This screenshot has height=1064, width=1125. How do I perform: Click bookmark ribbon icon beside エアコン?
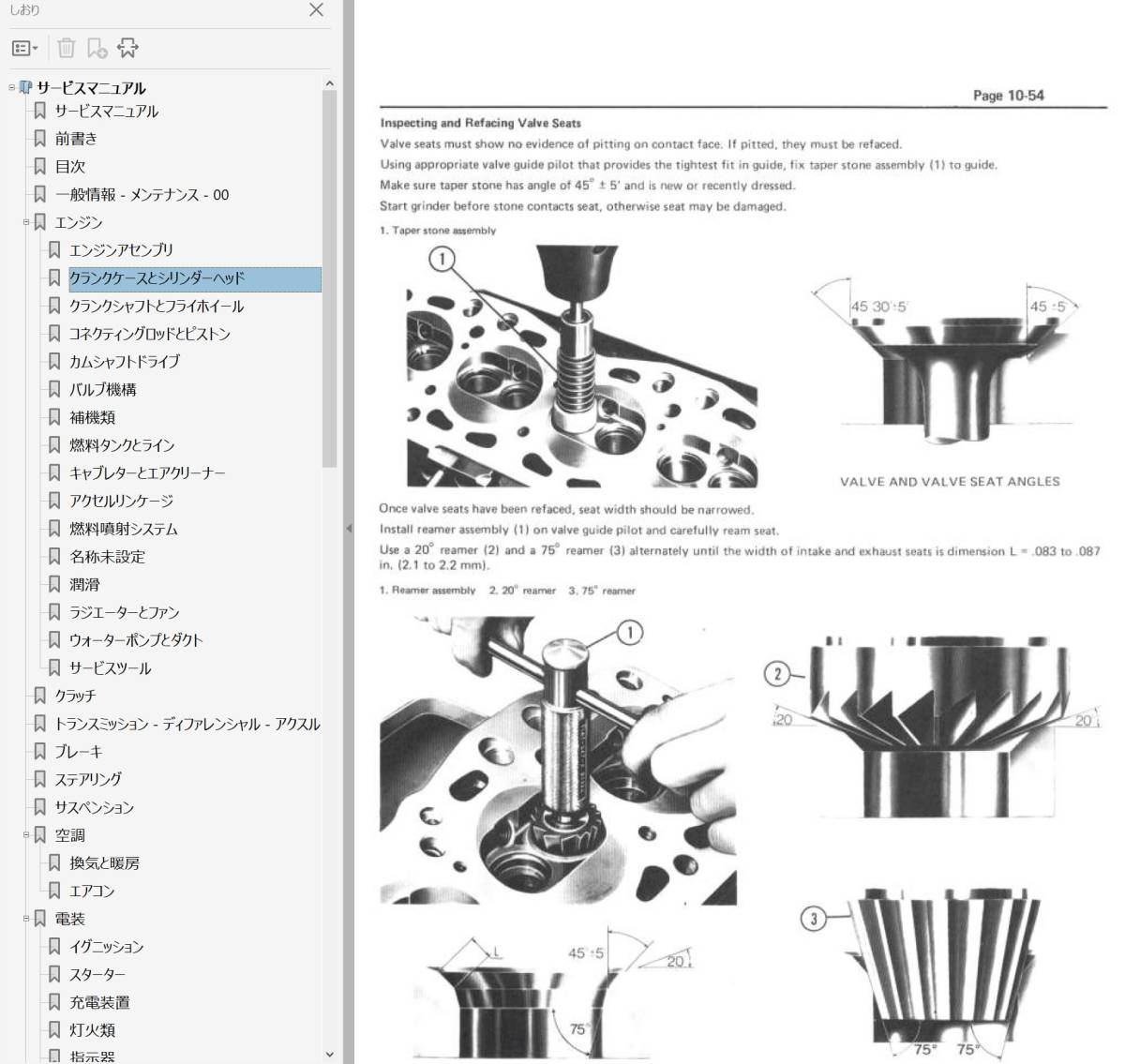click(54, 891)
